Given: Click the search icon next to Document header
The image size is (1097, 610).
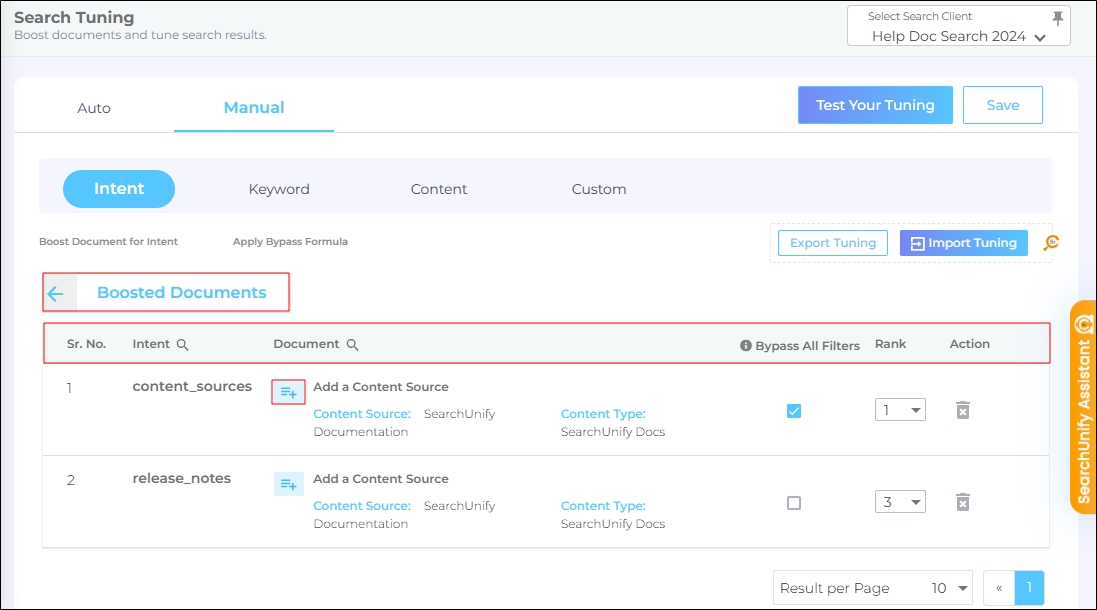Looking at the screenshot, I should tap(352, 344).
